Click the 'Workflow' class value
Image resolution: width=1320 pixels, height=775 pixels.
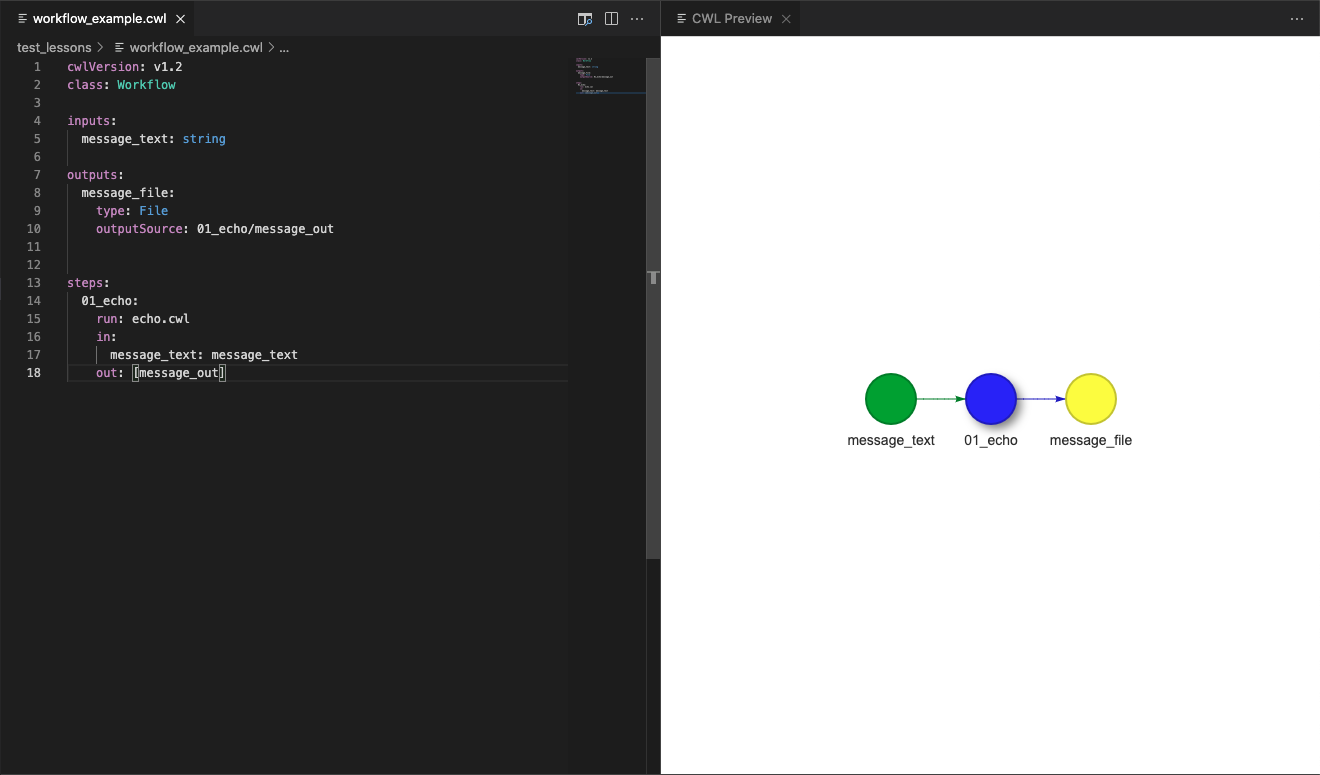146,85
